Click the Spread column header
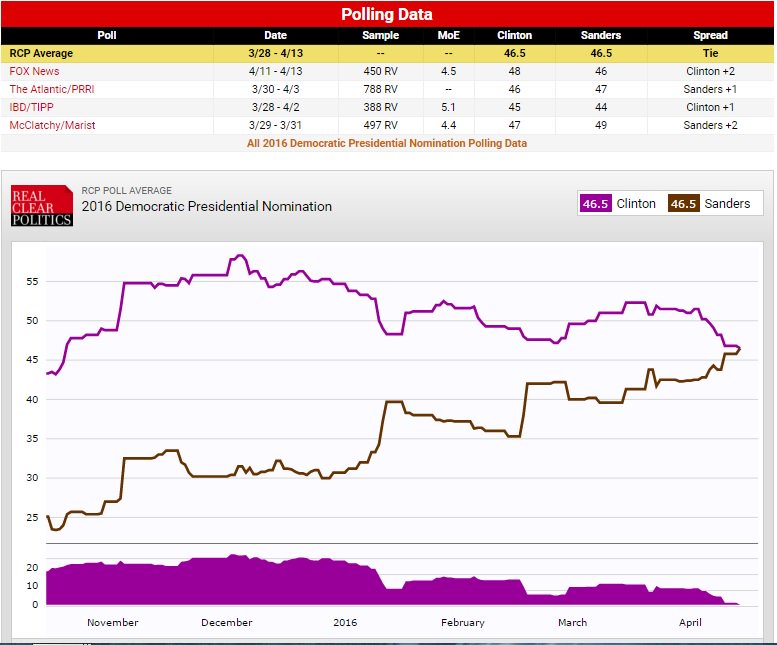 (x=710, y=35)
